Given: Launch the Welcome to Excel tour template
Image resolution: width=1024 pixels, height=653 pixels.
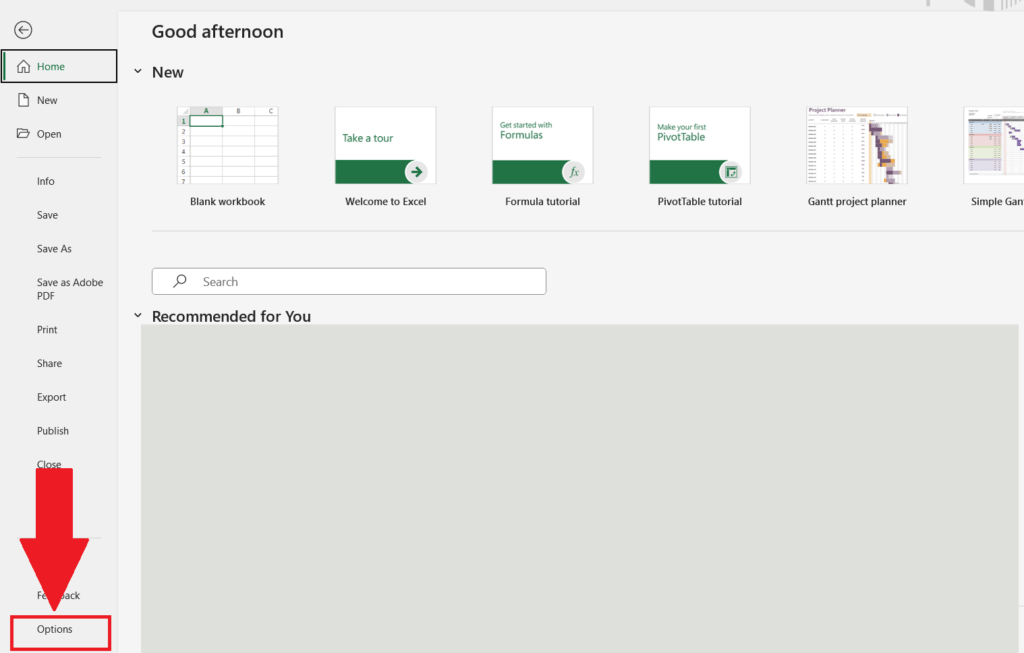Looking at the screenshot, I should click(385, 145).
